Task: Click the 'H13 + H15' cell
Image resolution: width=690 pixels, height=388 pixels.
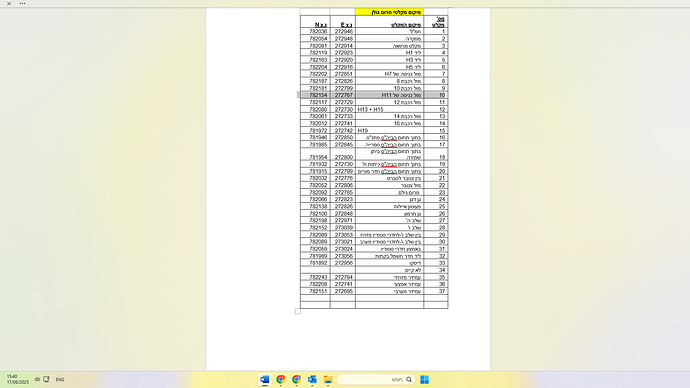Action: coord(389,110)
